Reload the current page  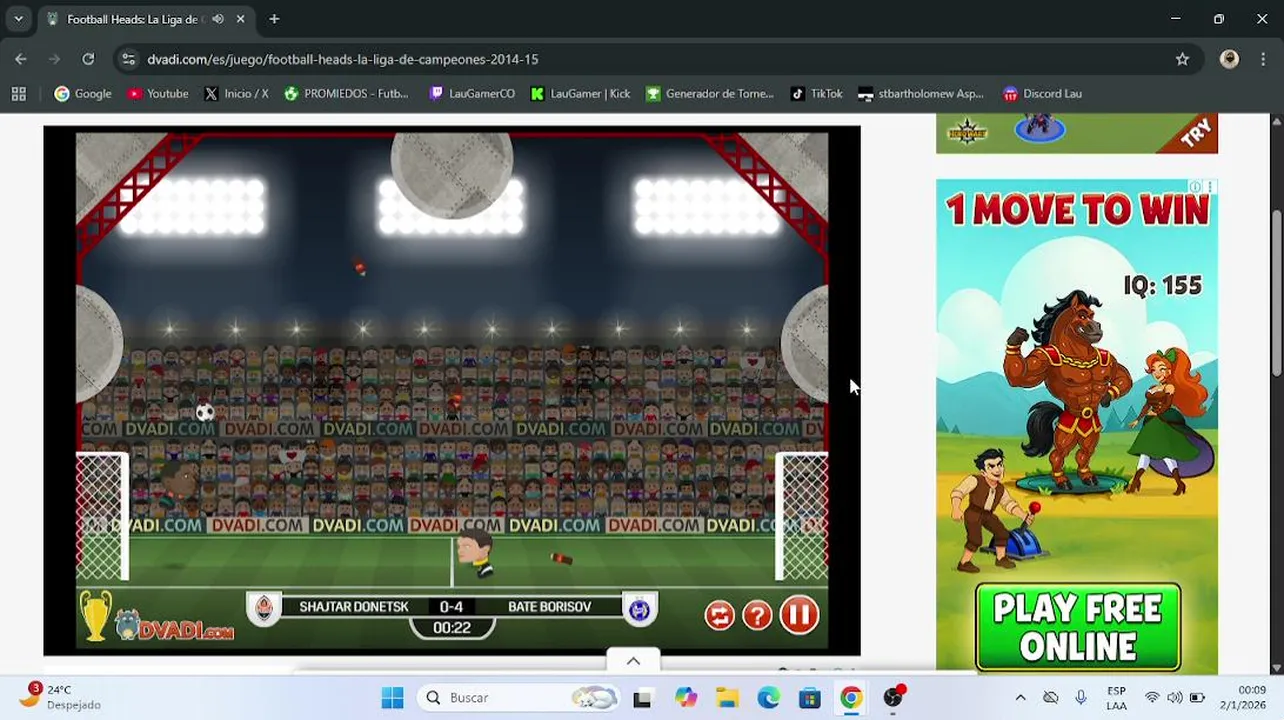(88, 59)
